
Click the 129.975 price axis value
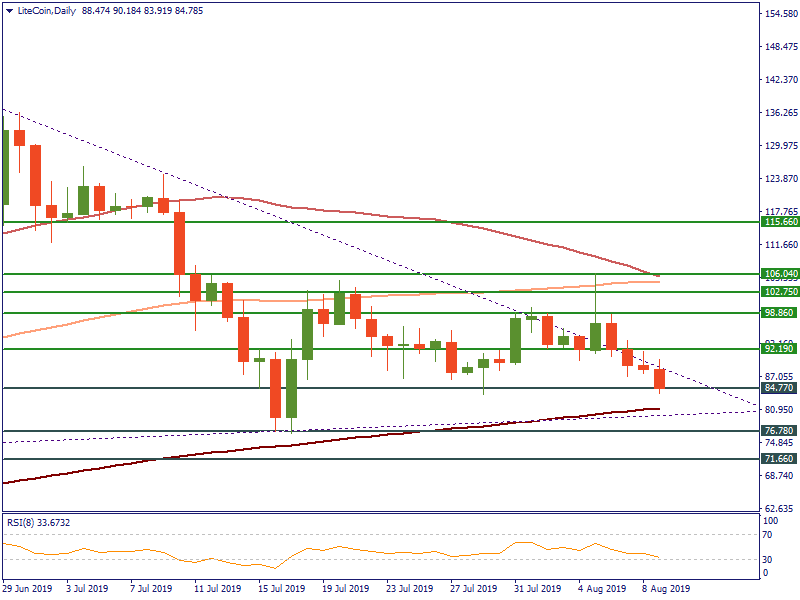[x=781, y=146]
